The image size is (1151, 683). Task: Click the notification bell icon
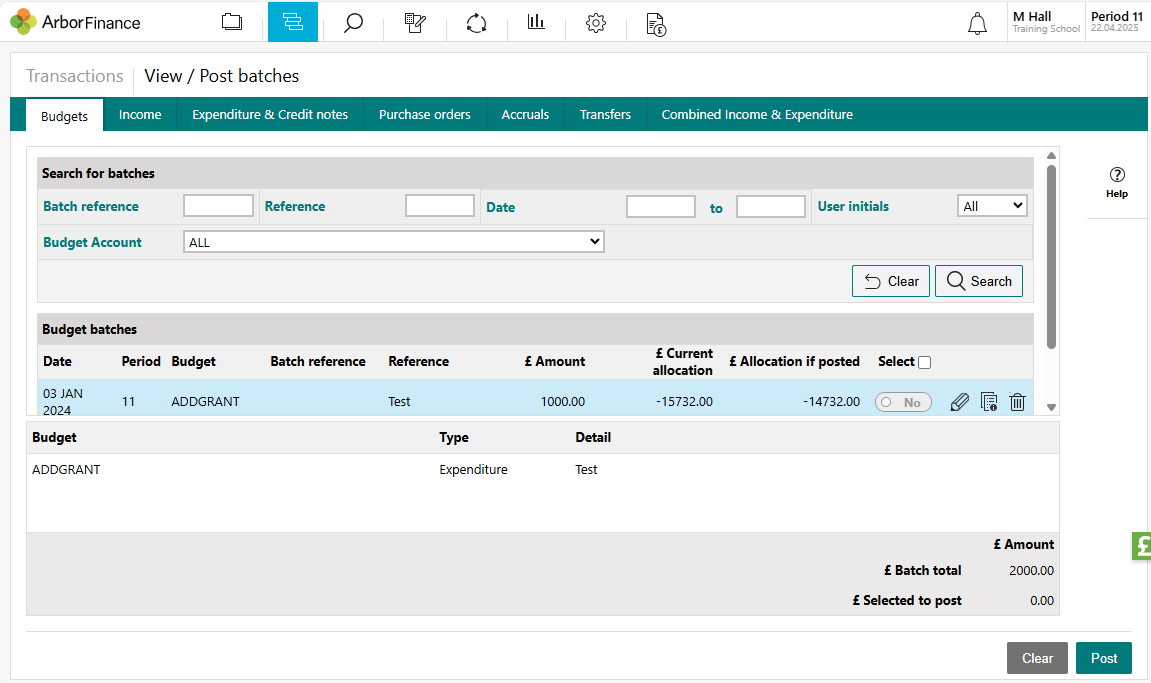click(977, 24)
